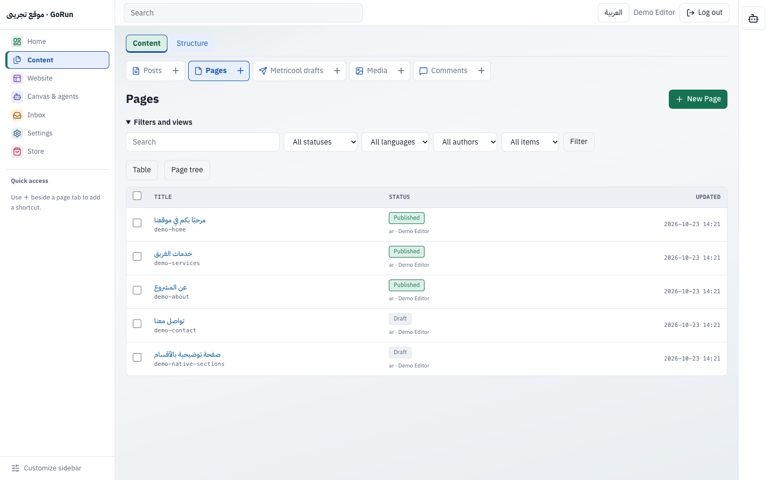This screenshot has height=480, width=768.
Task: Open the demo-services page title link
Action: (173, 254)
